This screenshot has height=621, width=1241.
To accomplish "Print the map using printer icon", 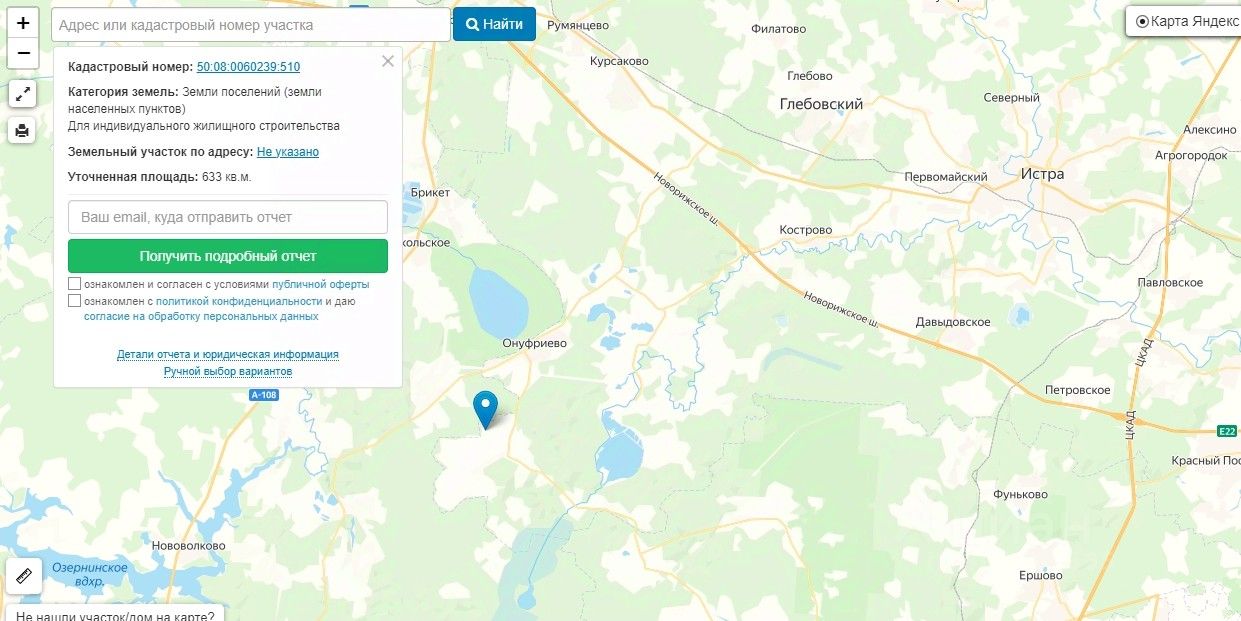I will 22,130.
